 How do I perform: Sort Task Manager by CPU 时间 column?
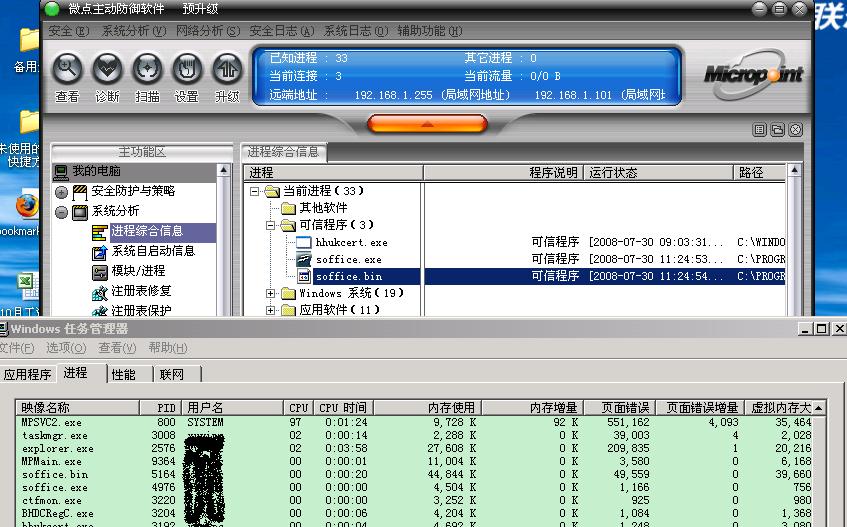(342, 408)
